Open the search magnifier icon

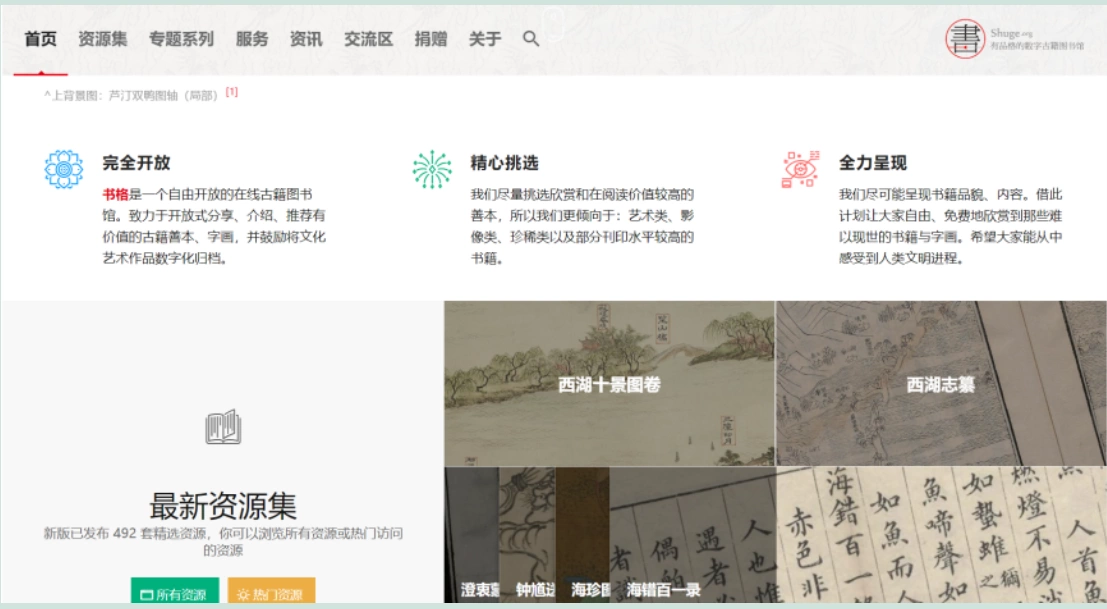[x=531, y=39]
